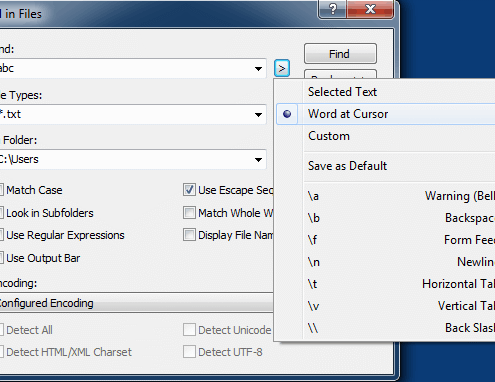Viewport: 495px width, 382px height.
Task: Insert \t Horizontal Tab escape sequence
Action: pyautogui.click(x=386, y=284)
